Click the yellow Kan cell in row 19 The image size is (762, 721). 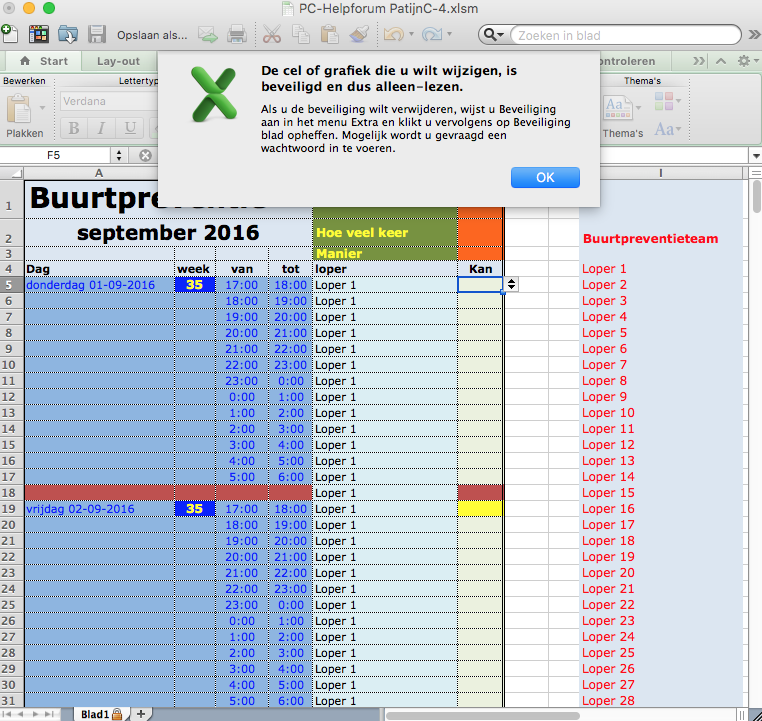[x=480, y=509]
